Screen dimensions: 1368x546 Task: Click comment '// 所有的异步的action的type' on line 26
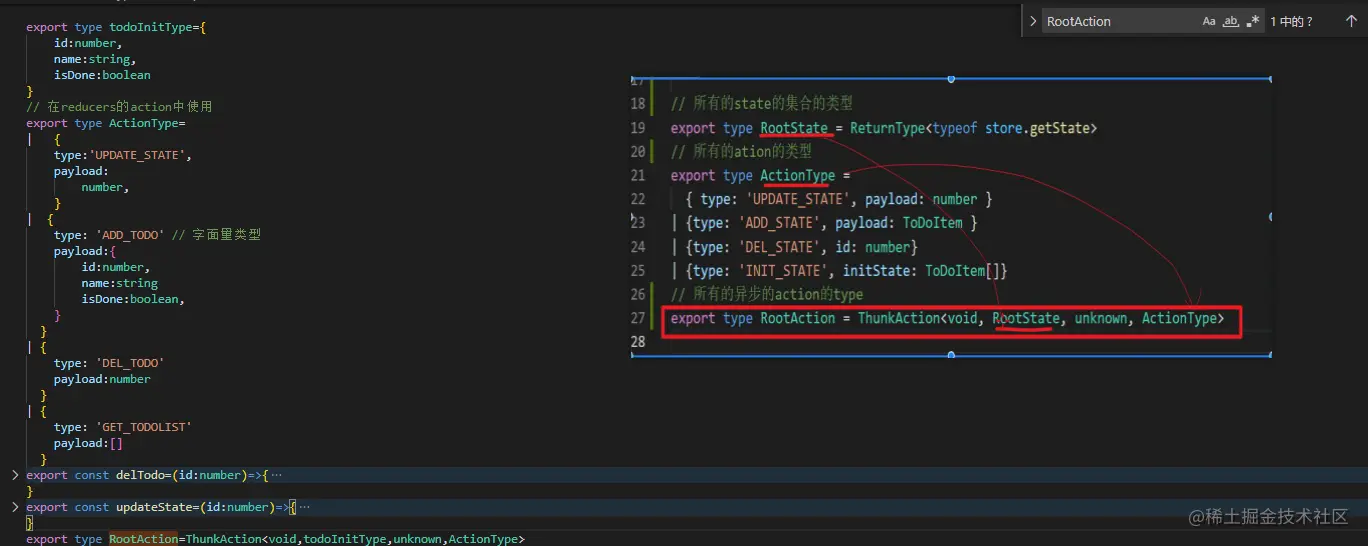click(x=767, y=295)
